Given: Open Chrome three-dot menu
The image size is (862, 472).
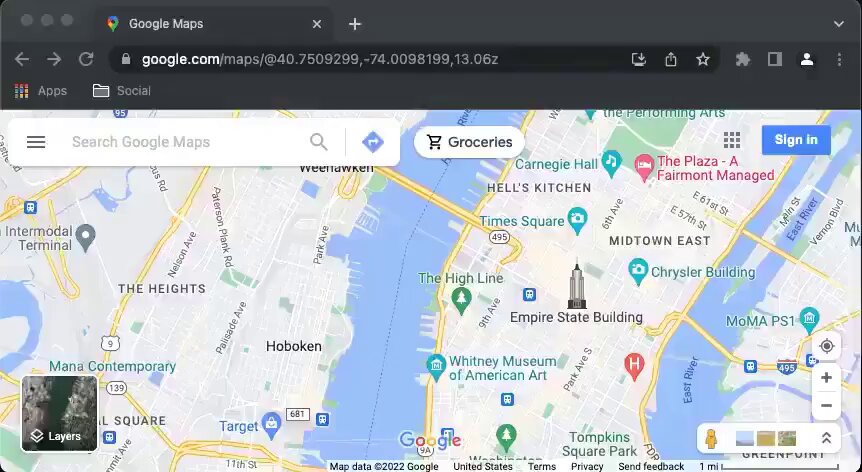Looking at the screenshot, I should coord(839,59).
